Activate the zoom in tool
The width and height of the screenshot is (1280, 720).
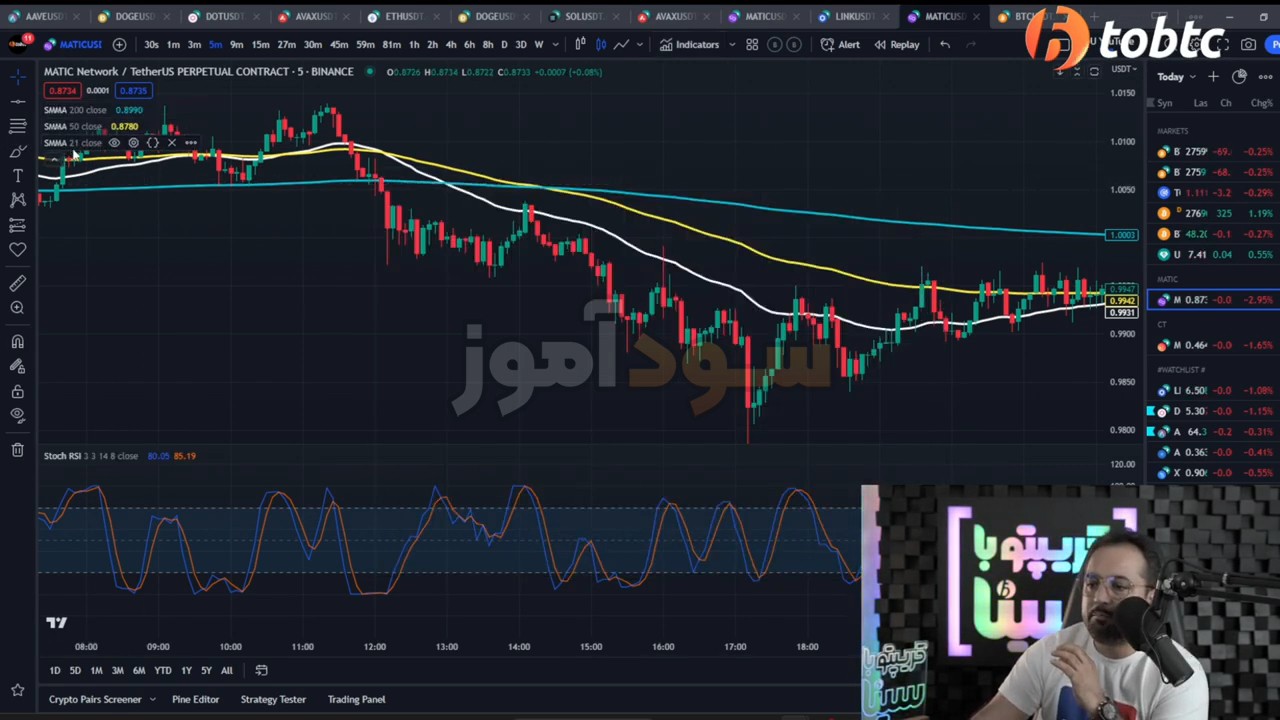coord(18,308)
